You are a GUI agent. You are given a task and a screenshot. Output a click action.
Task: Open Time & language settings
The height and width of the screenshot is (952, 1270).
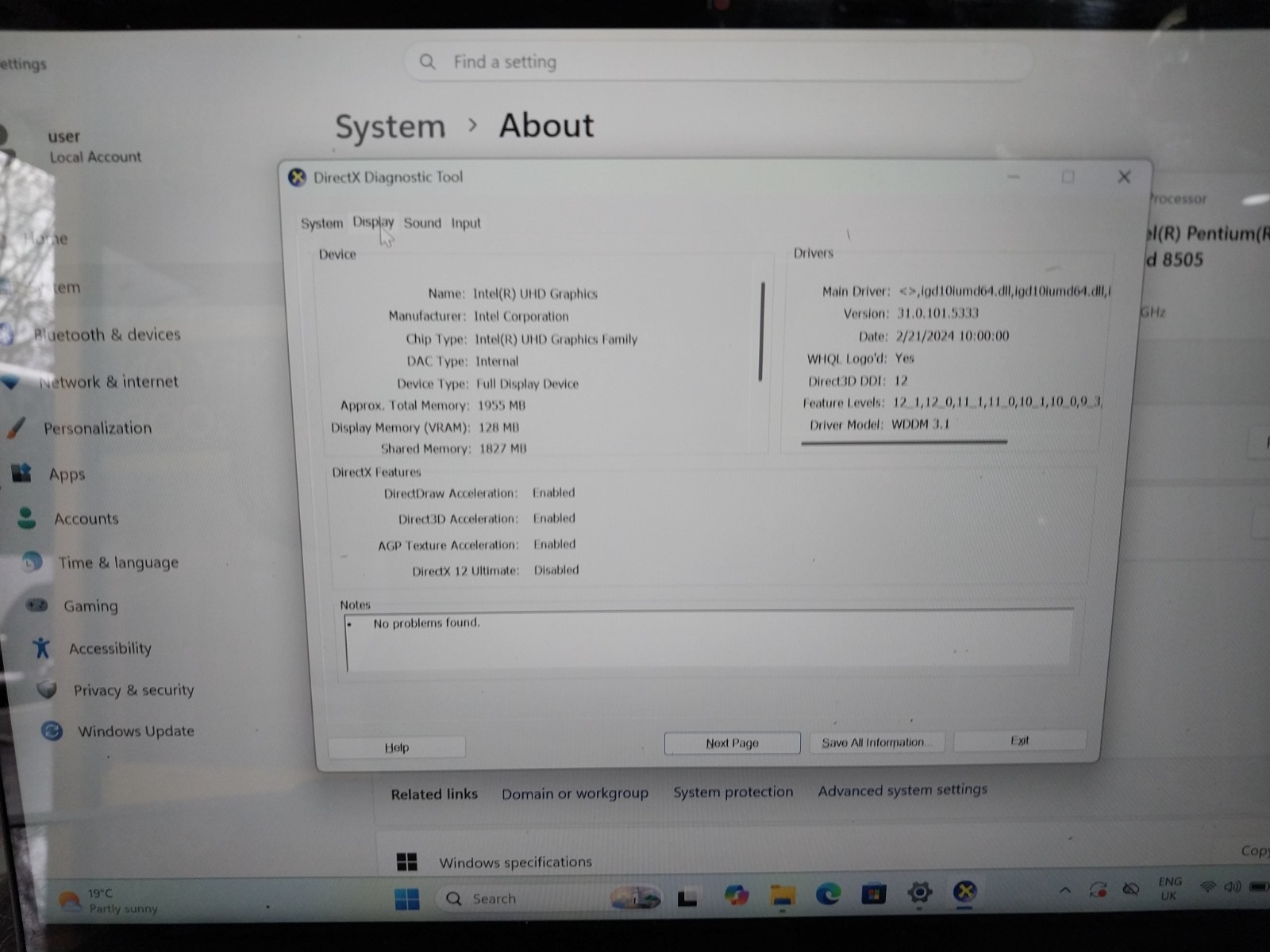coord(118,562)
